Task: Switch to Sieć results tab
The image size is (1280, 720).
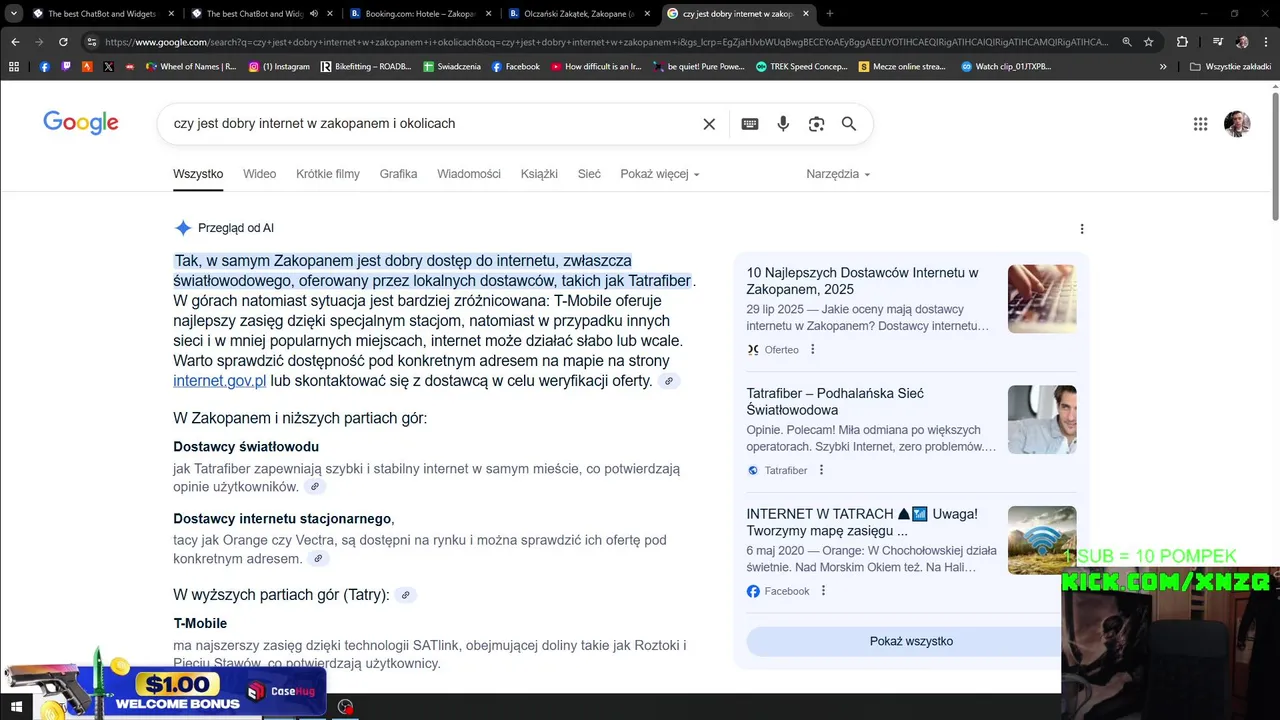Action: click(x=589, y=174)
